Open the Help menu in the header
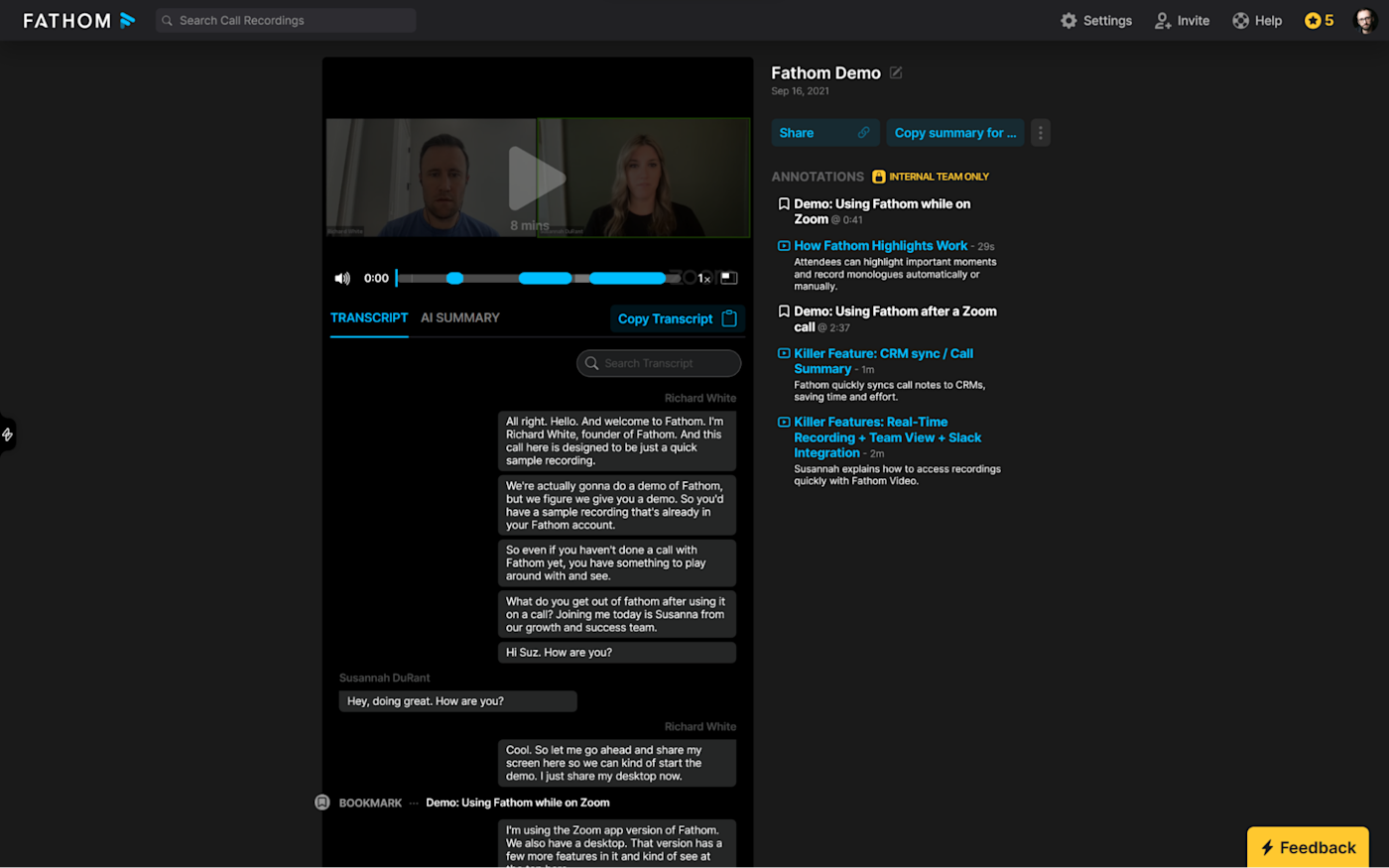Image resolution: width=1389 pixels, height=868 pixels. point(1257,21)
